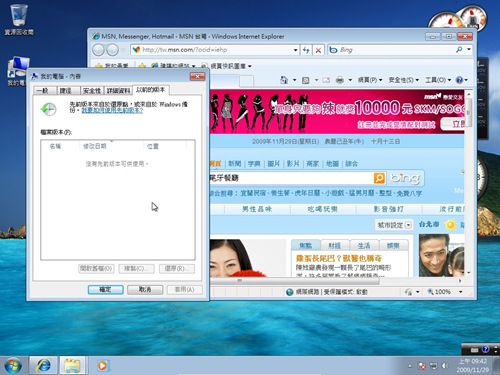
Task: Expand the Print button dropdown arrow
Action: pos(350,80)
